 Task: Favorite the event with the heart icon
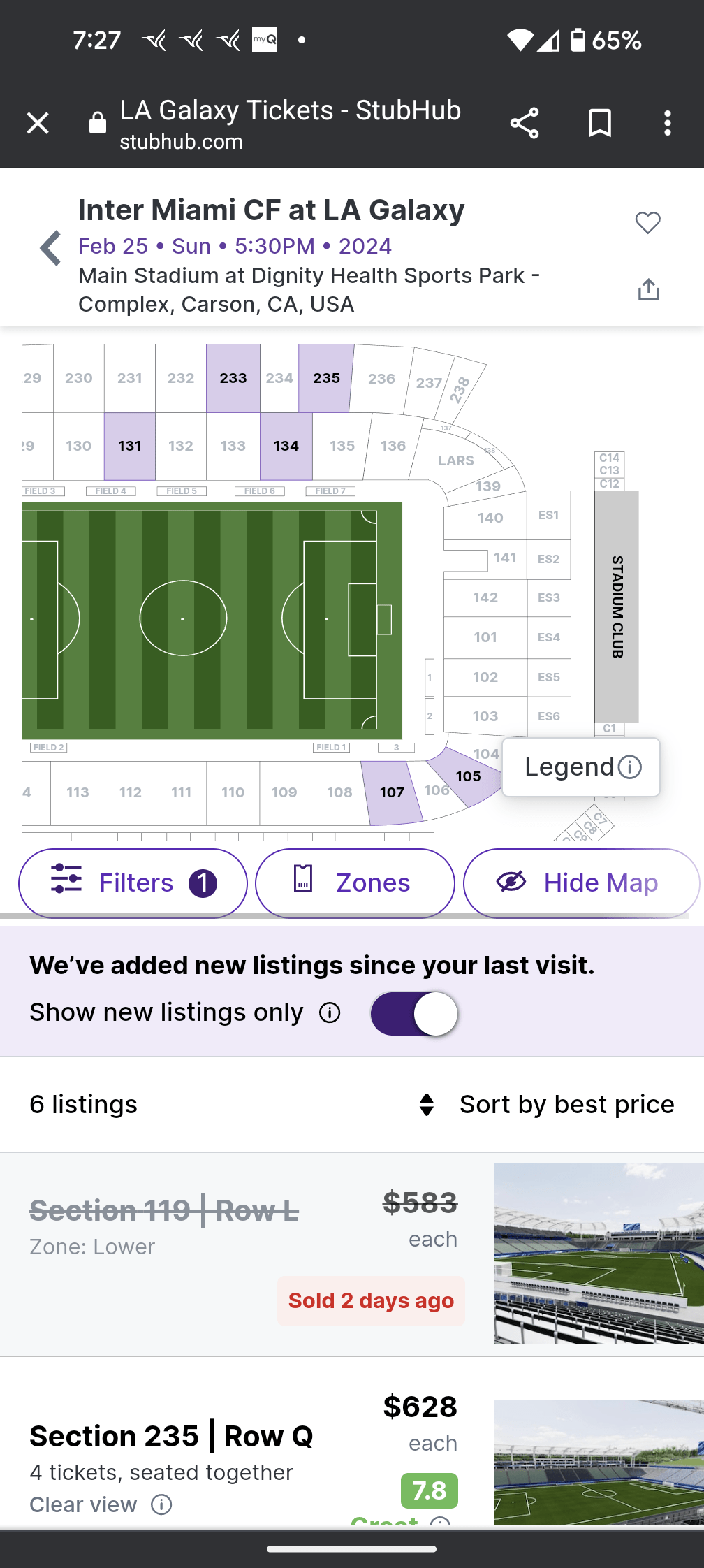648,222
